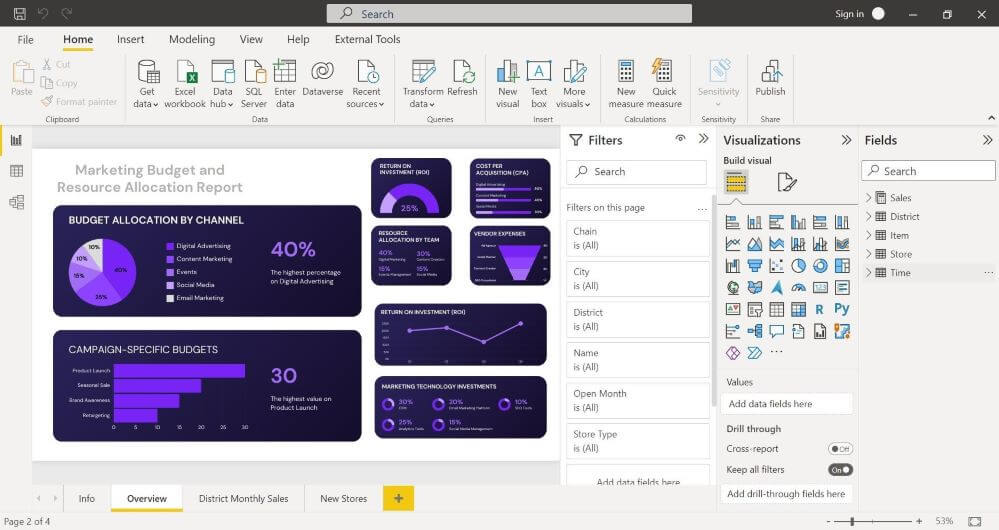Expand the District table in Fields
The image size is (999, 530).
click(868, 217)
